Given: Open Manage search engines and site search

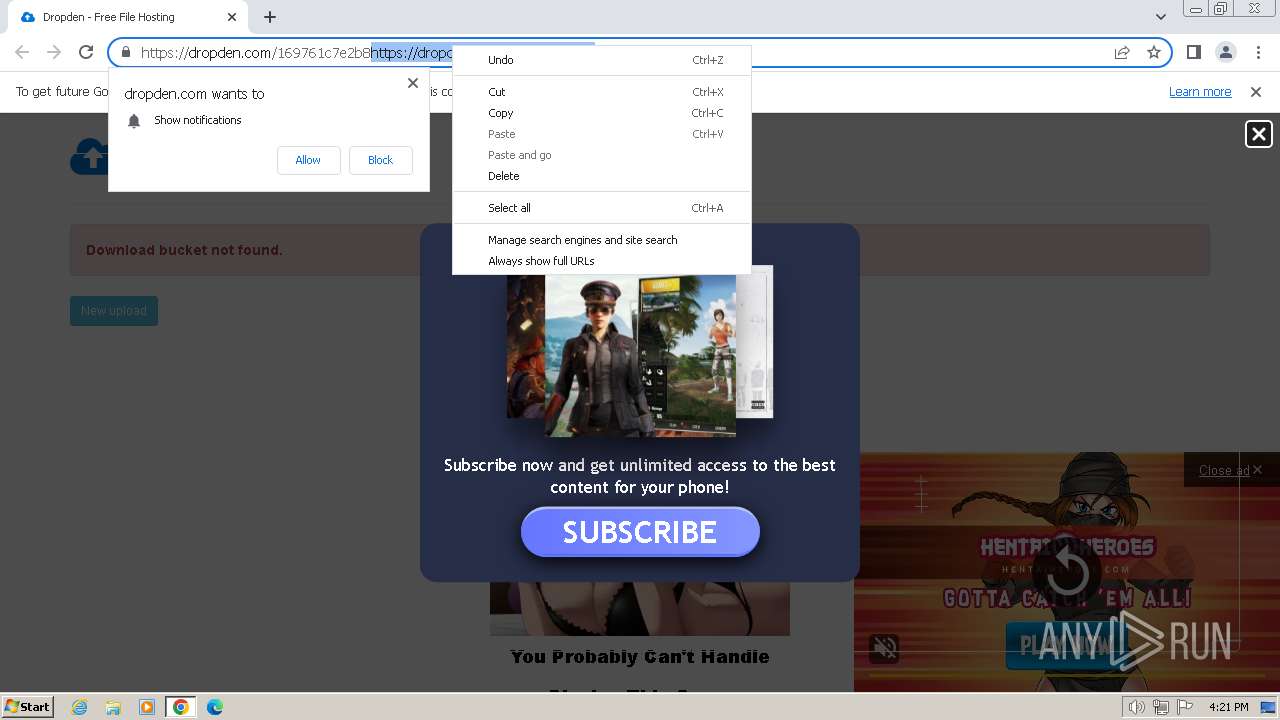Looking at the screenshot, I should pyautogui.click(x=602, y=240).
